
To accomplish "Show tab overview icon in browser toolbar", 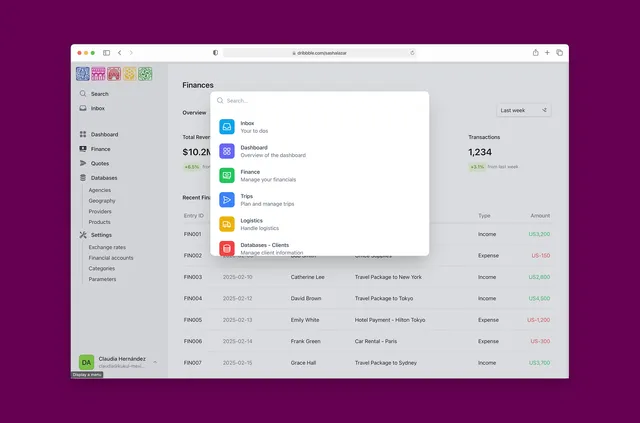I will coord(560,53).
